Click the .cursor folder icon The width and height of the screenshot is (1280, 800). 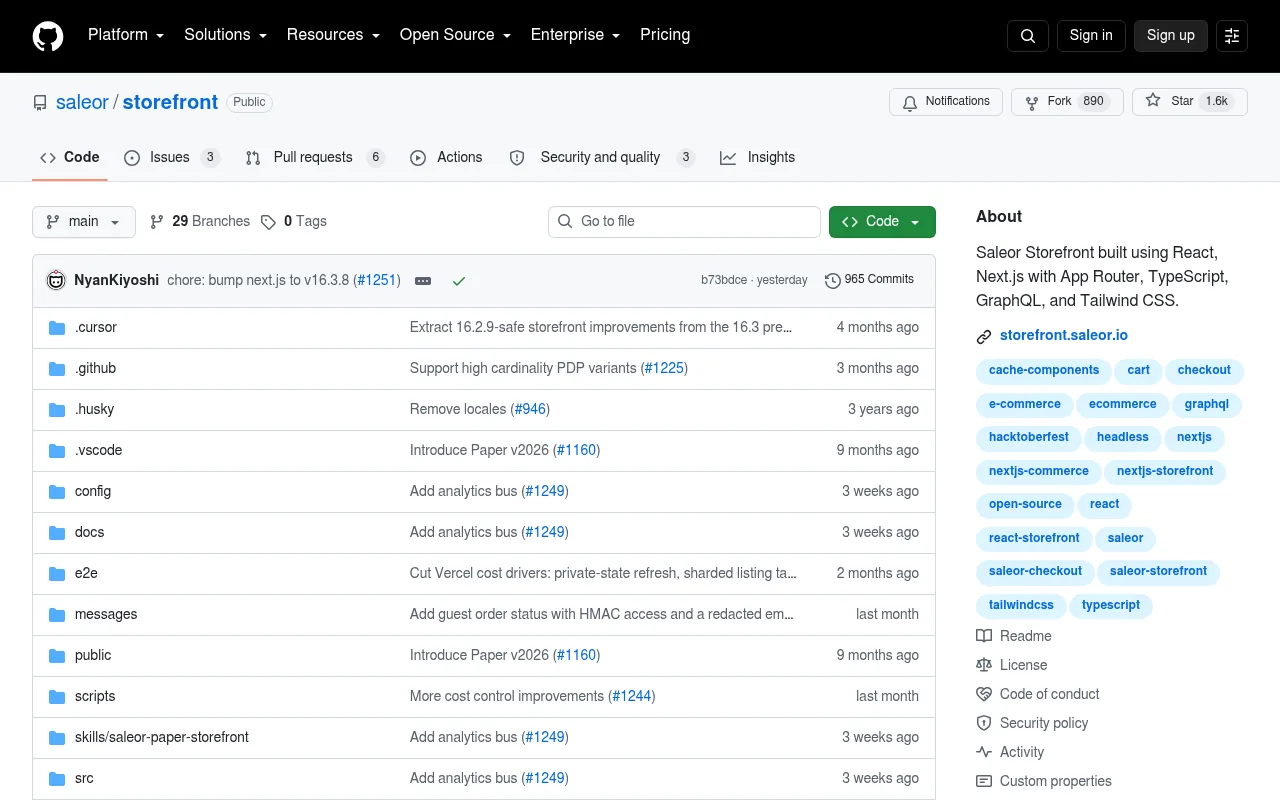(57, 328)
